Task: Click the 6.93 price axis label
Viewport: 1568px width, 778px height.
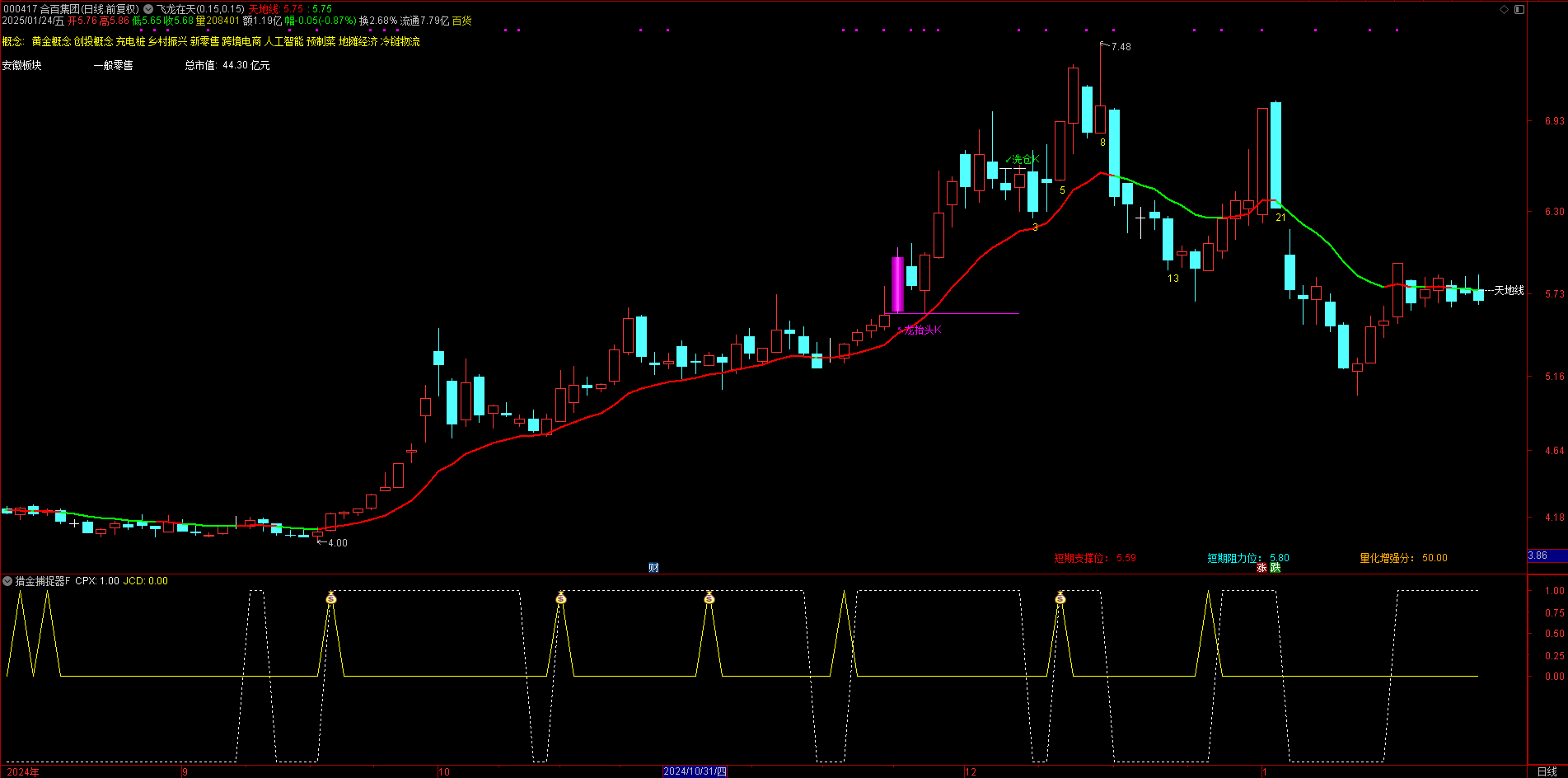Action: point(1554,121)
